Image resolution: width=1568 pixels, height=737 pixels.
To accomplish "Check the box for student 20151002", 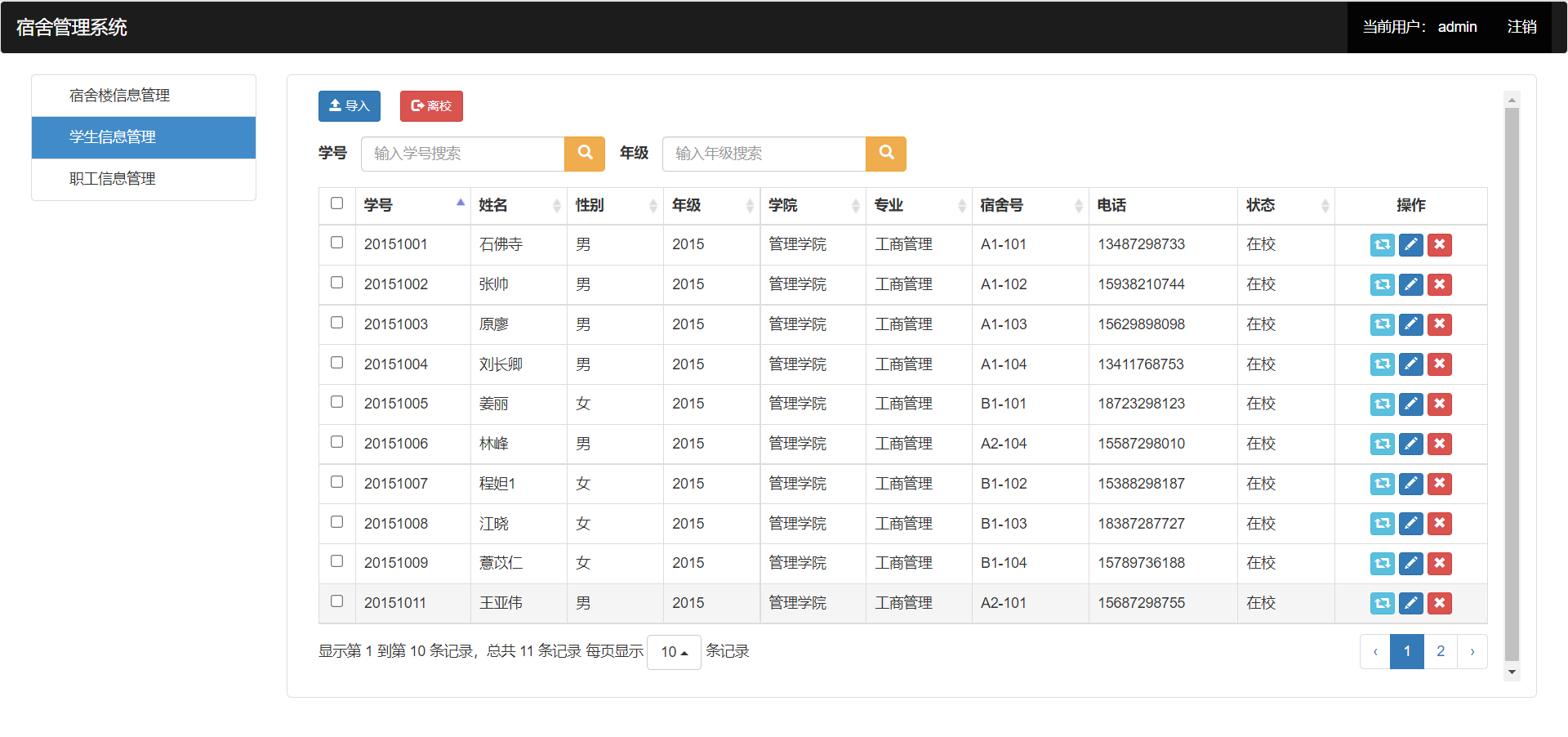I will pyautogui.click(x=336, y=283).
